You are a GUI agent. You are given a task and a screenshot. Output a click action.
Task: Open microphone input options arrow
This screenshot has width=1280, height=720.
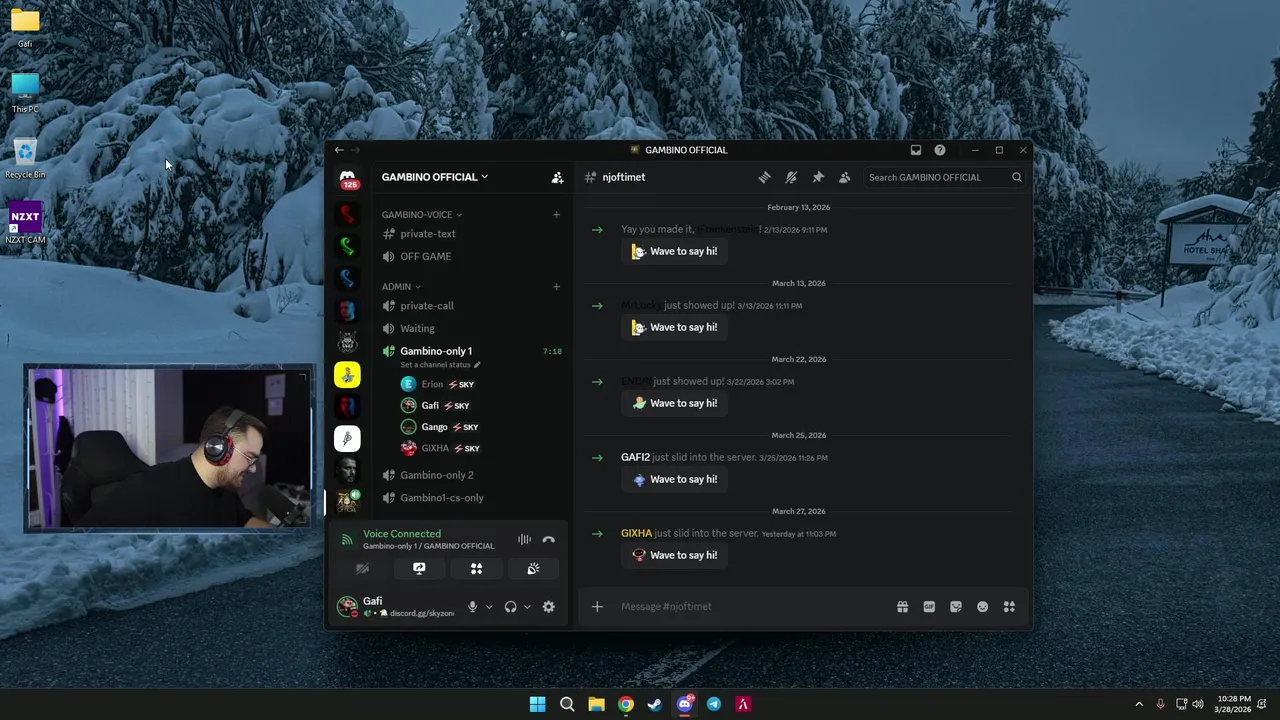pos(489,606)
